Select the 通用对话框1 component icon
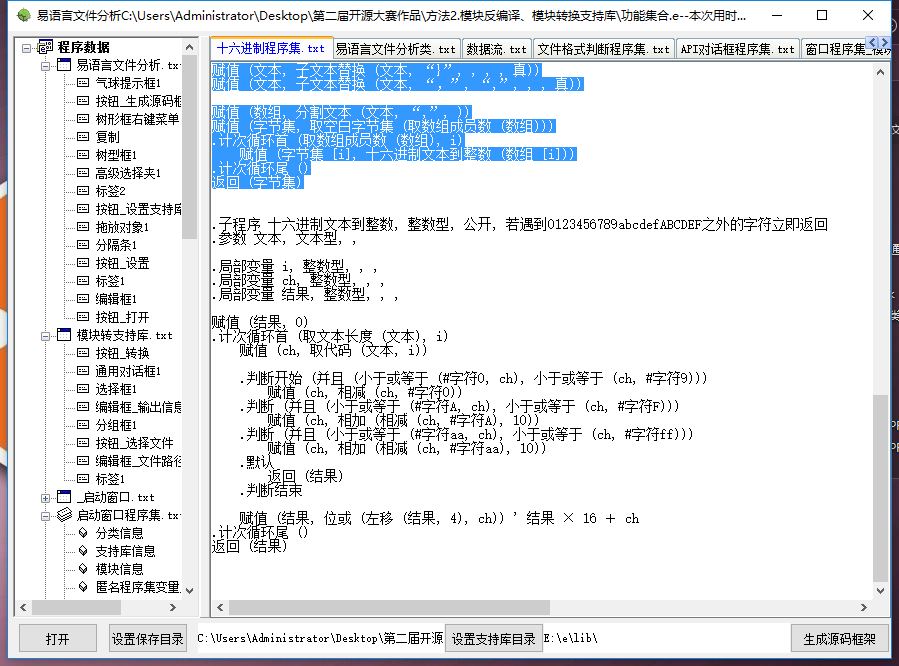Viewport: 899px width, 666px height. 82,370
